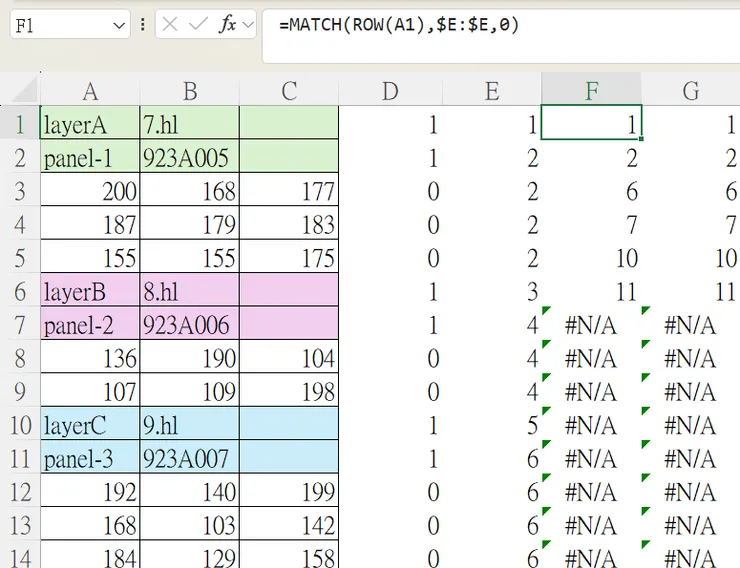This screenshot has width=740, height=568.
Task: Select the blue cell containing layerC
Action: pos(90,425)
